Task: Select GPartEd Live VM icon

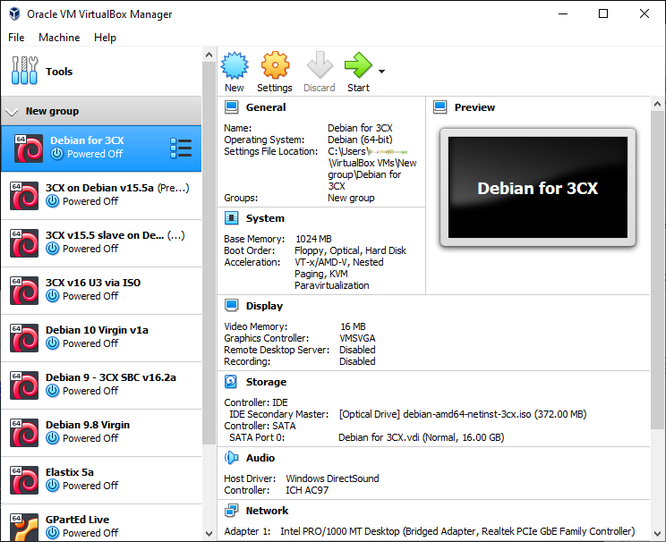Action: click(x=24, y=527)
